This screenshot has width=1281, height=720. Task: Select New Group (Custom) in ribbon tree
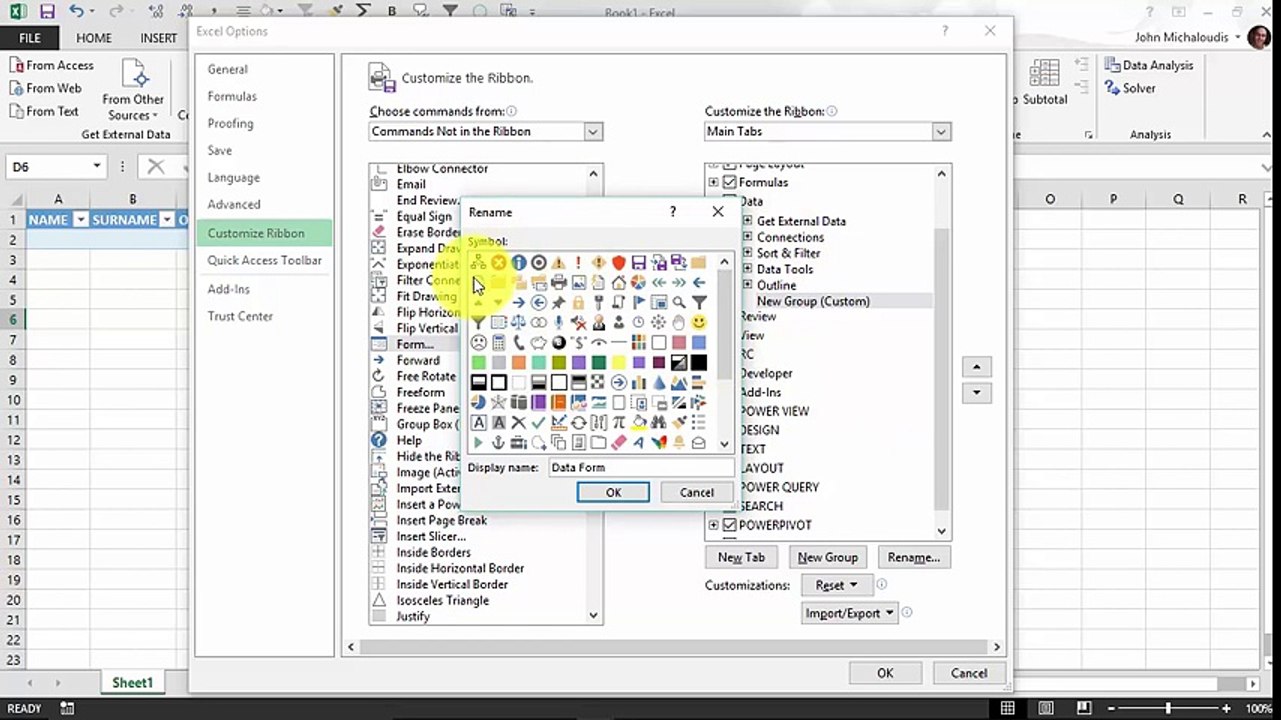[812, 301]
